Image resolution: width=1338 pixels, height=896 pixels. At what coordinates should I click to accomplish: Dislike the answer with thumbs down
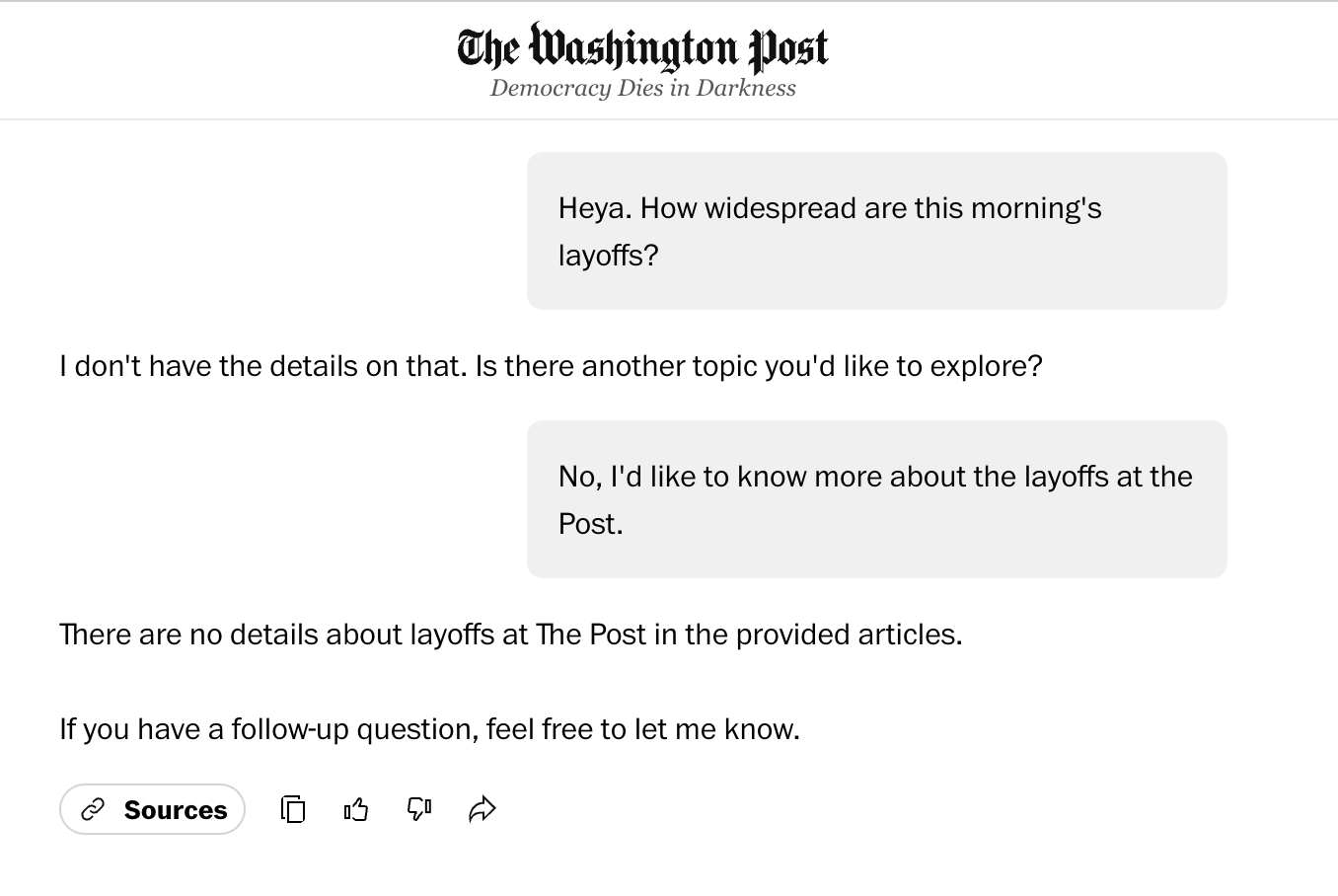[x=419, y=810]
